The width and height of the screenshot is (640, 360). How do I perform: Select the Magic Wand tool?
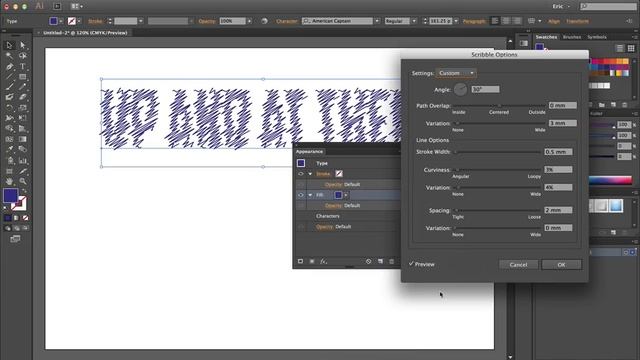point(9,56)
